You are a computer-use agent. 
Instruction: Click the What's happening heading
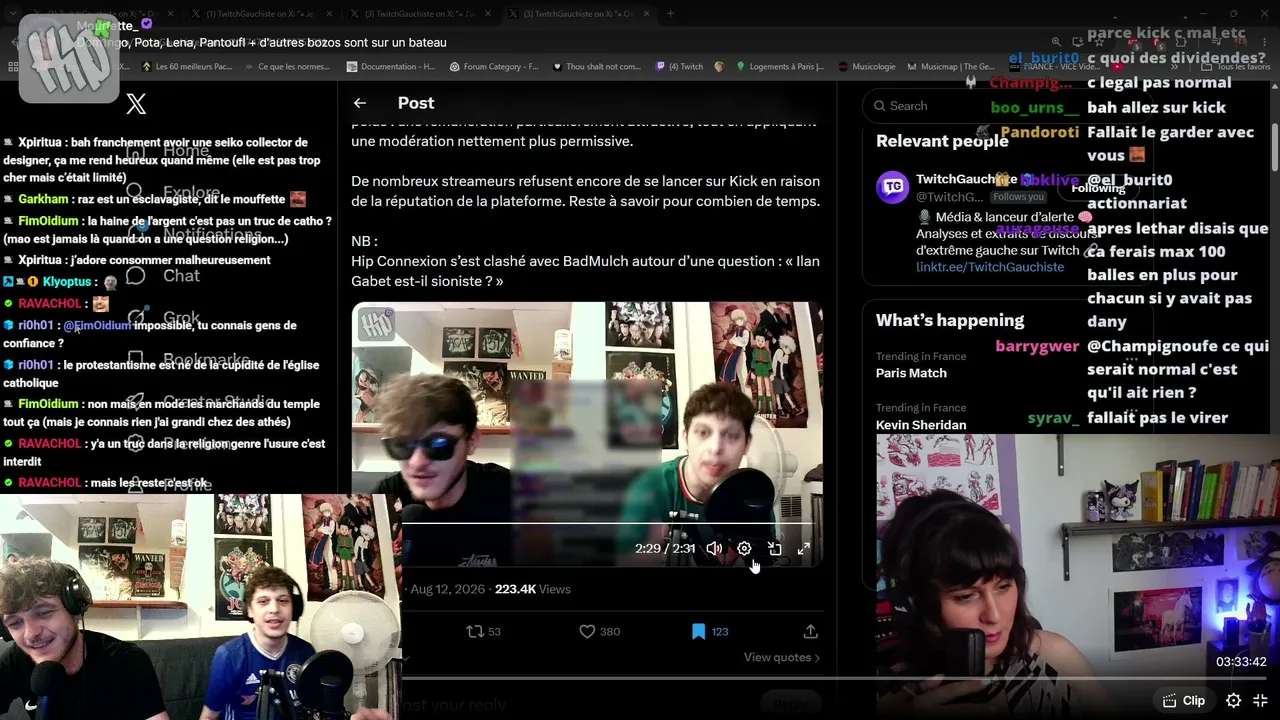950,320
